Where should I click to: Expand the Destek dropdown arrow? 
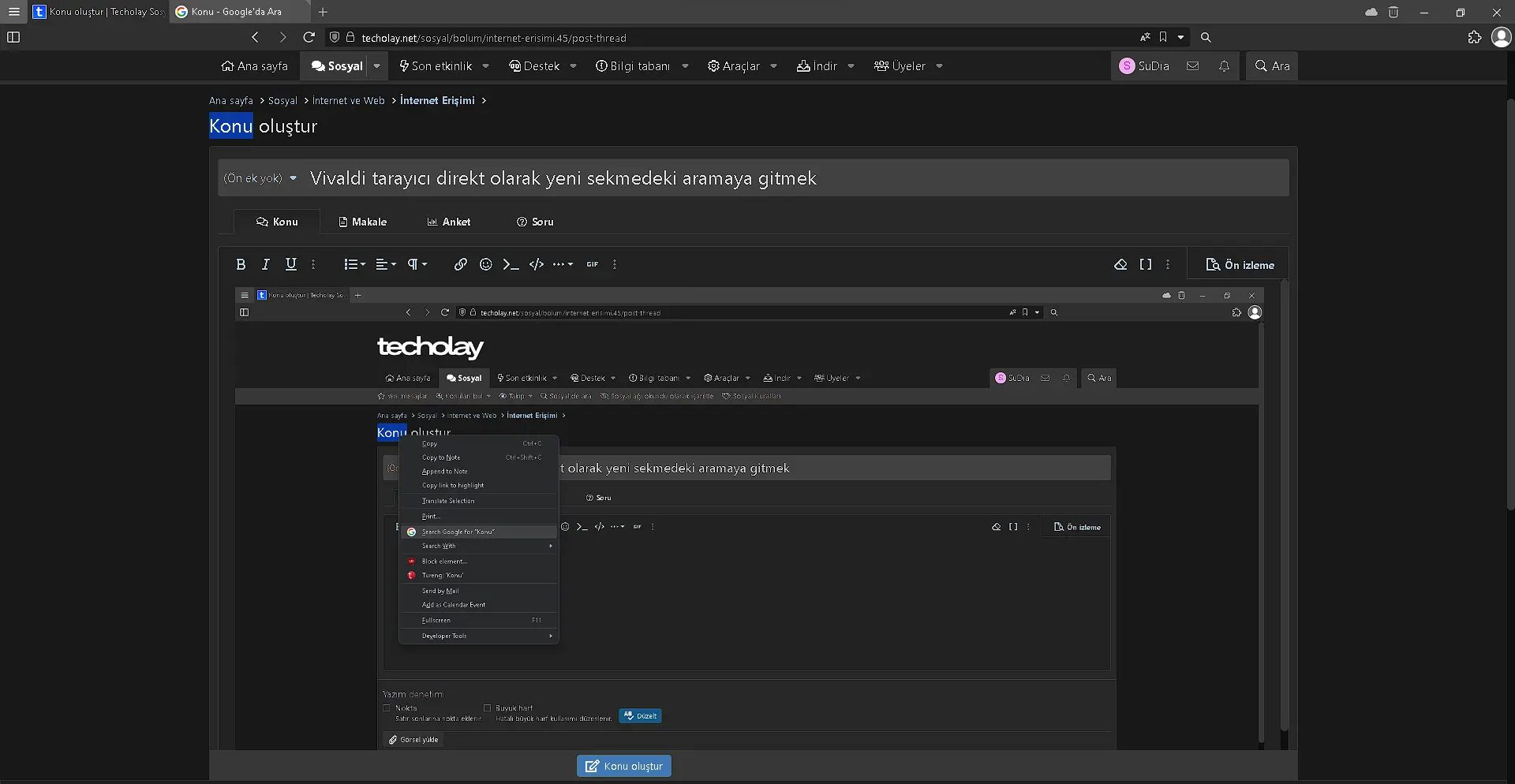click(573, 66)
